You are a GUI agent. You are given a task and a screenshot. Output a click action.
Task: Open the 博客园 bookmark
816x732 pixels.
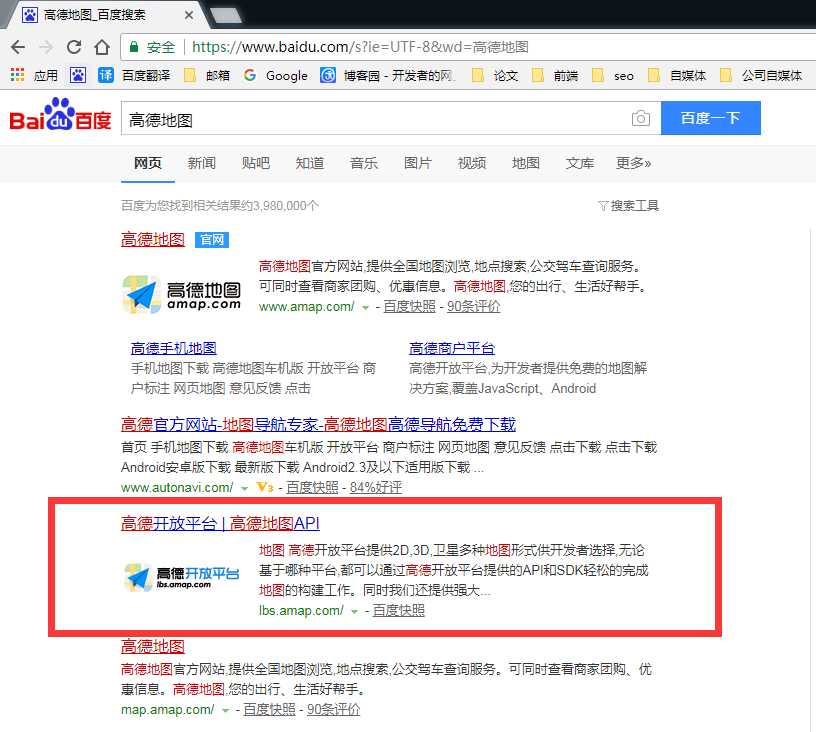click(388, 75)
